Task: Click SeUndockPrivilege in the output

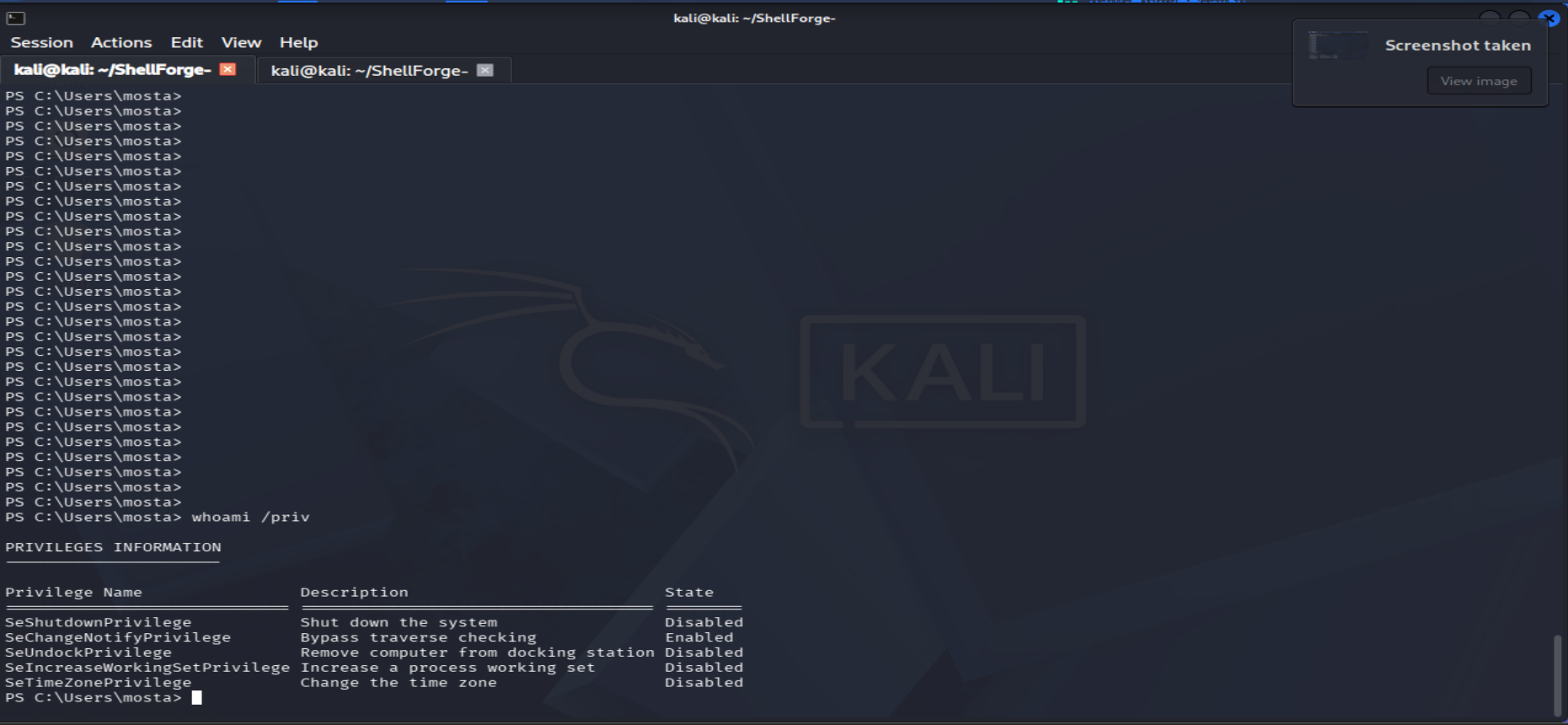Action: pyautogui.click(x=88, y=652)
